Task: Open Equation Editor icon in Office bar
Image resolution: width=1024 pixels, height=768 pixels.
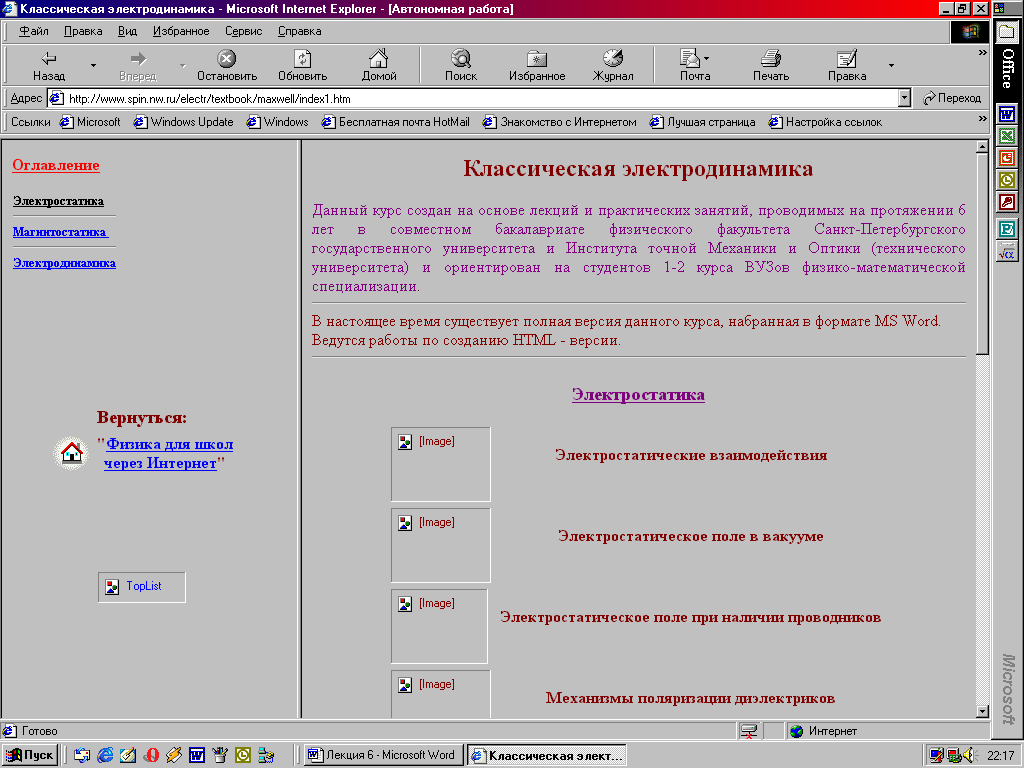Action: click(x=1006, y=251)
